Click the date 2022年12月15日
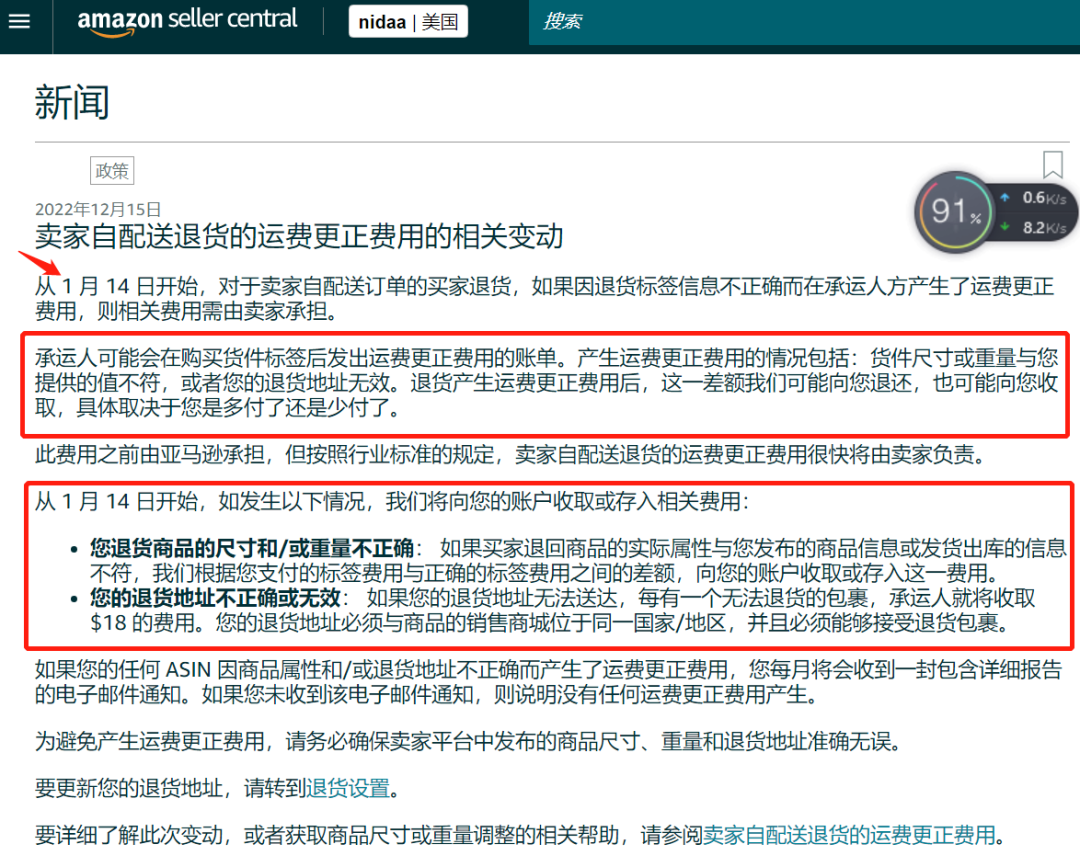 click(98, 209)
